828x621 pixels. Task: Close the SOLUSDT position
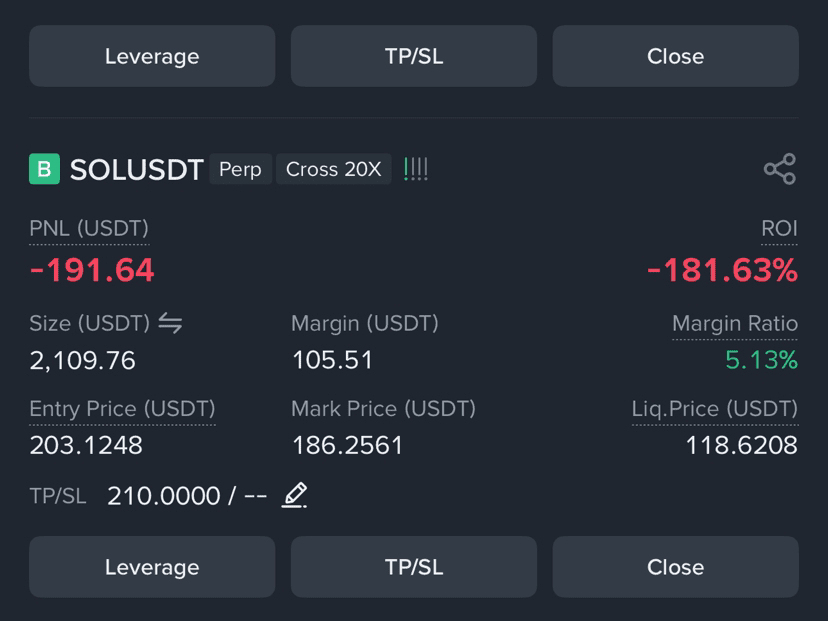click(675, 567)
